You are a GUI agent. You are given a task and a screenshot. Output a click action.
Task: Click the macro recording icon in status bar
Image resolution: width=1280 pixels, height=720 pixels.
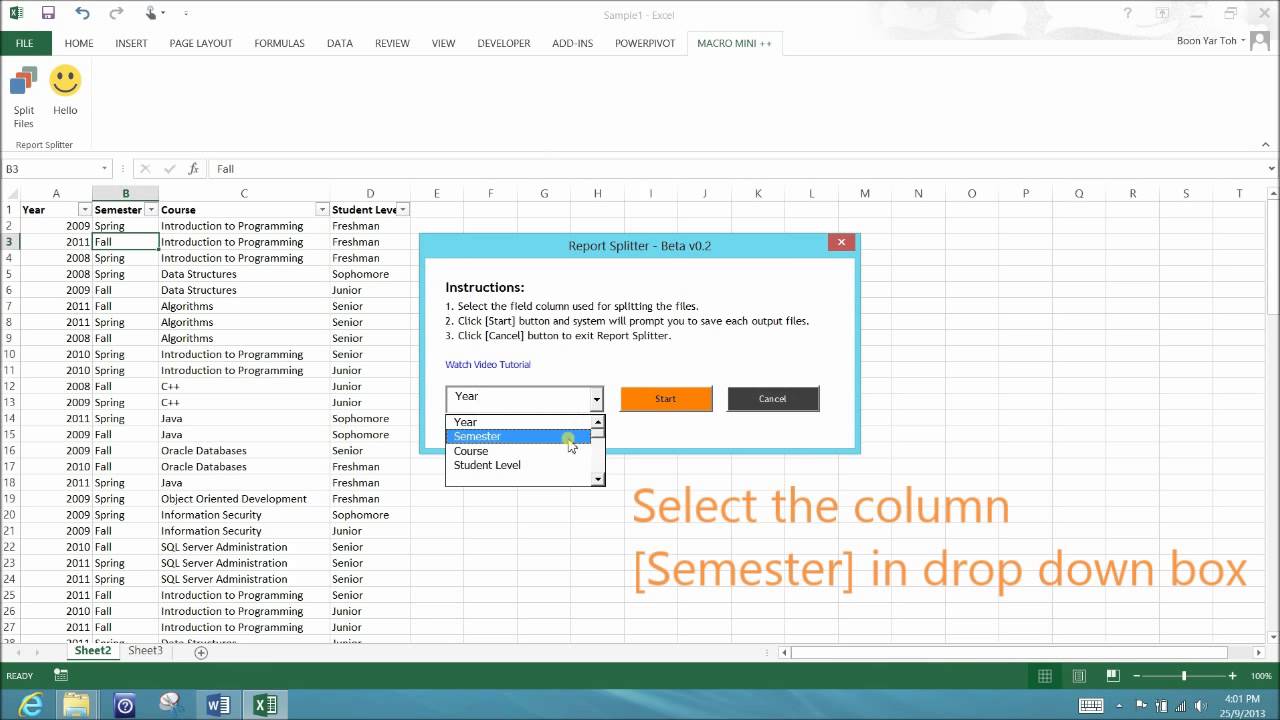[x=61, y=676]
